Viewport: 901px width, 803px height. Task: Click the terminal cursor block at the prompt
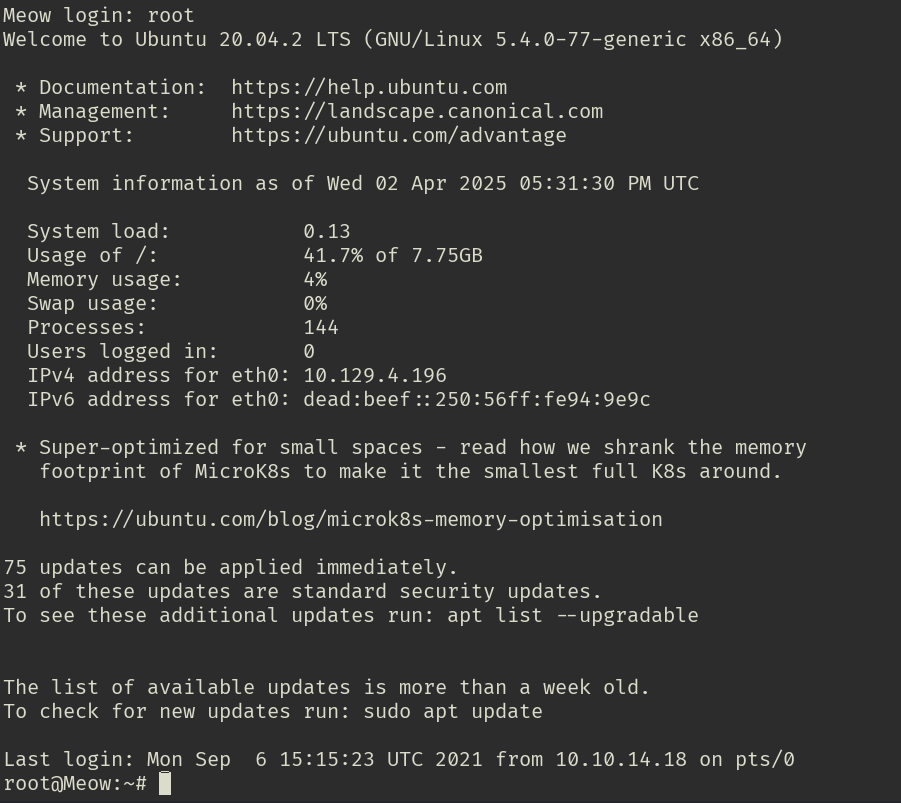pos(165,784)
